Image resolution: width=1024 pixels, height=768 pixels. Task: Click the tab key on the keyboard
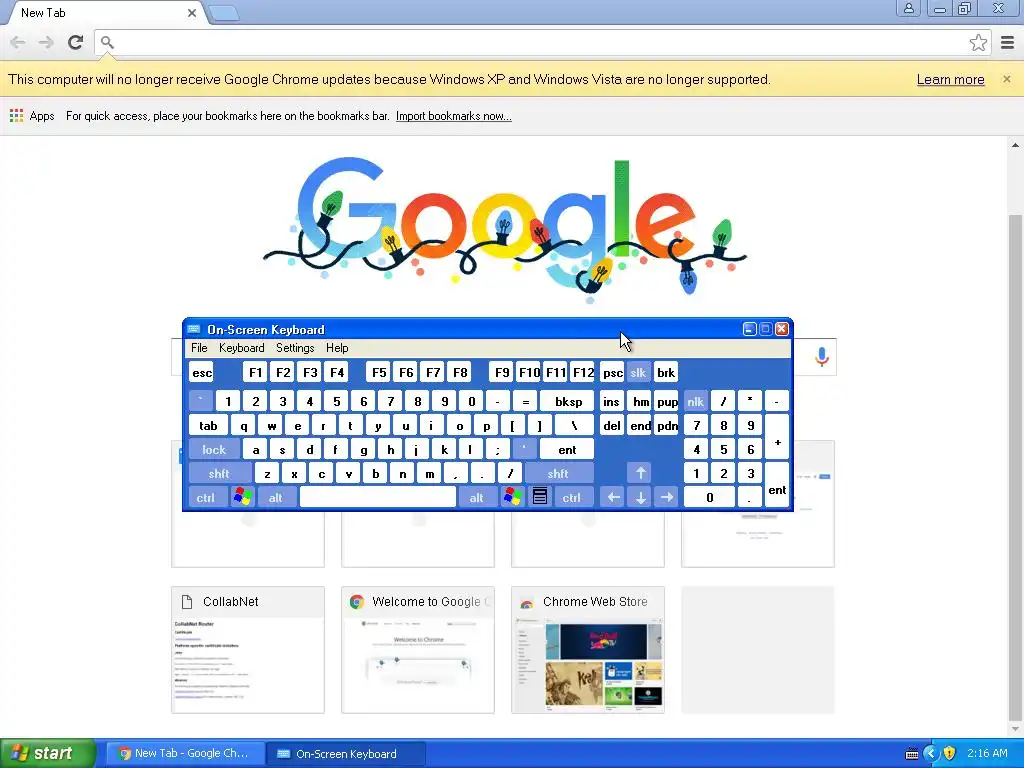(208, 425)
